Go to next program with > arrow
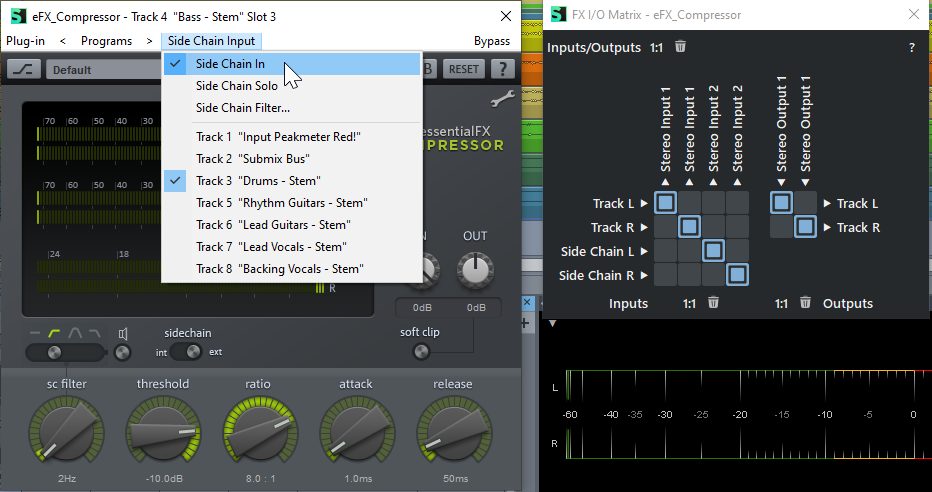The height and width of the screenshot is (492, 932). [x=149, y=41]
